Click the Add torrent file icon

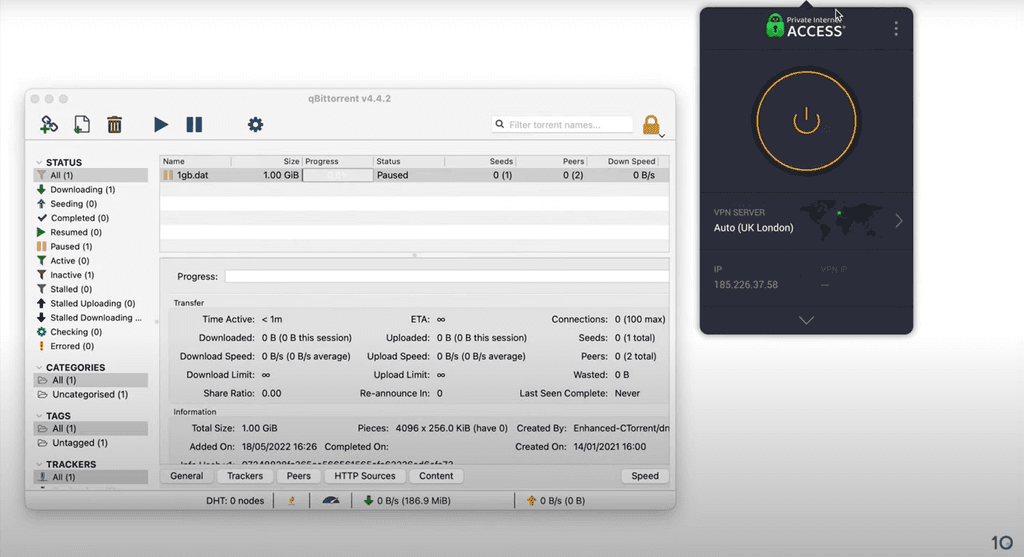(x=82, y=124)
